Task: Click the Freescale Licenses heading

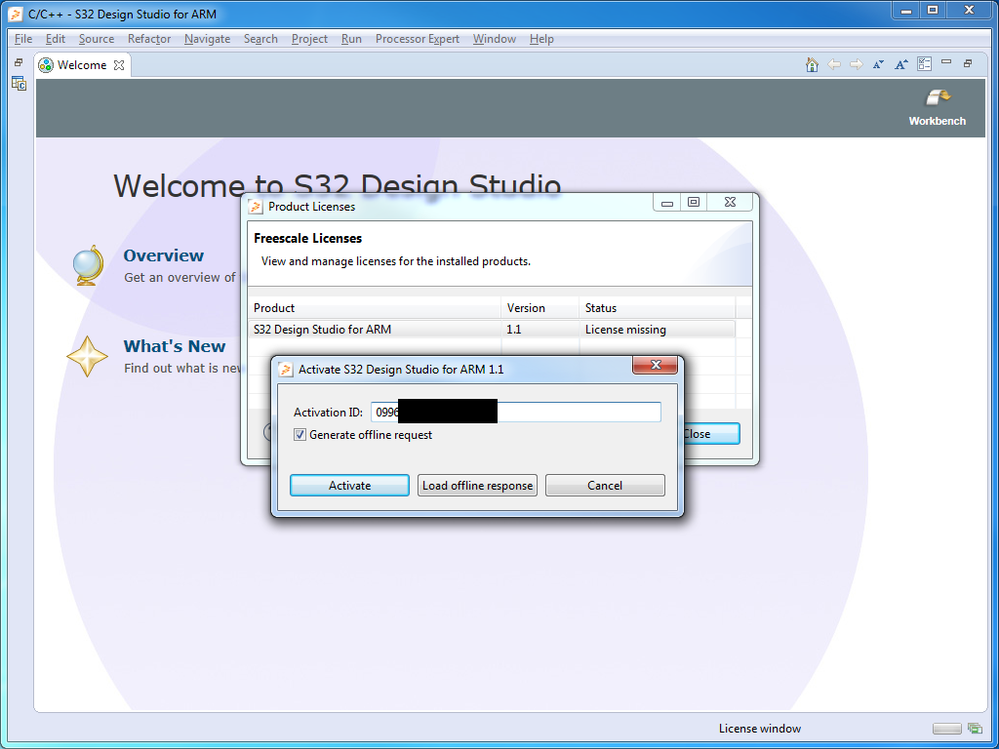Action: (308, 238)
